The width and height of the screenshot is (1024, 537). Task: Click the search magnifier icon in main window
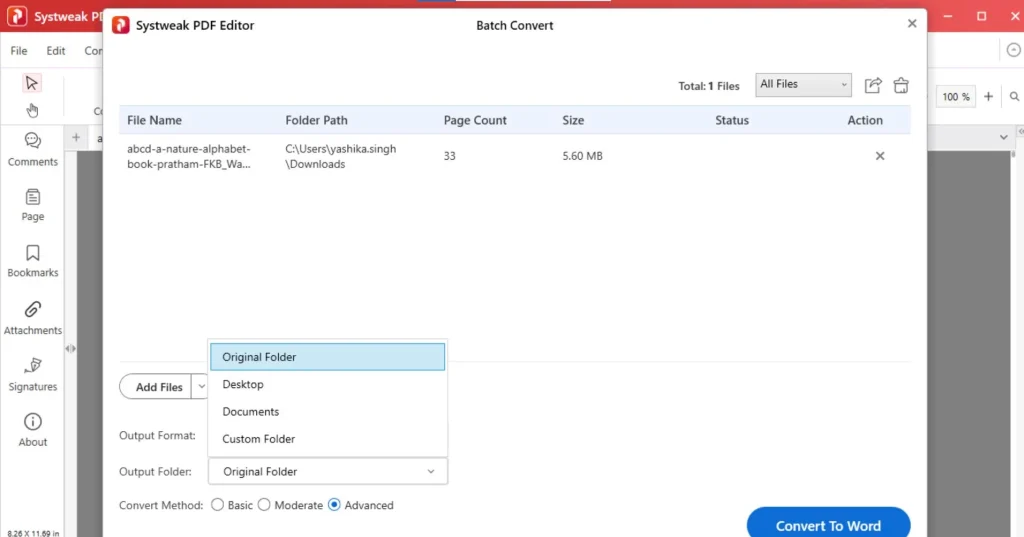point(1014,97)
